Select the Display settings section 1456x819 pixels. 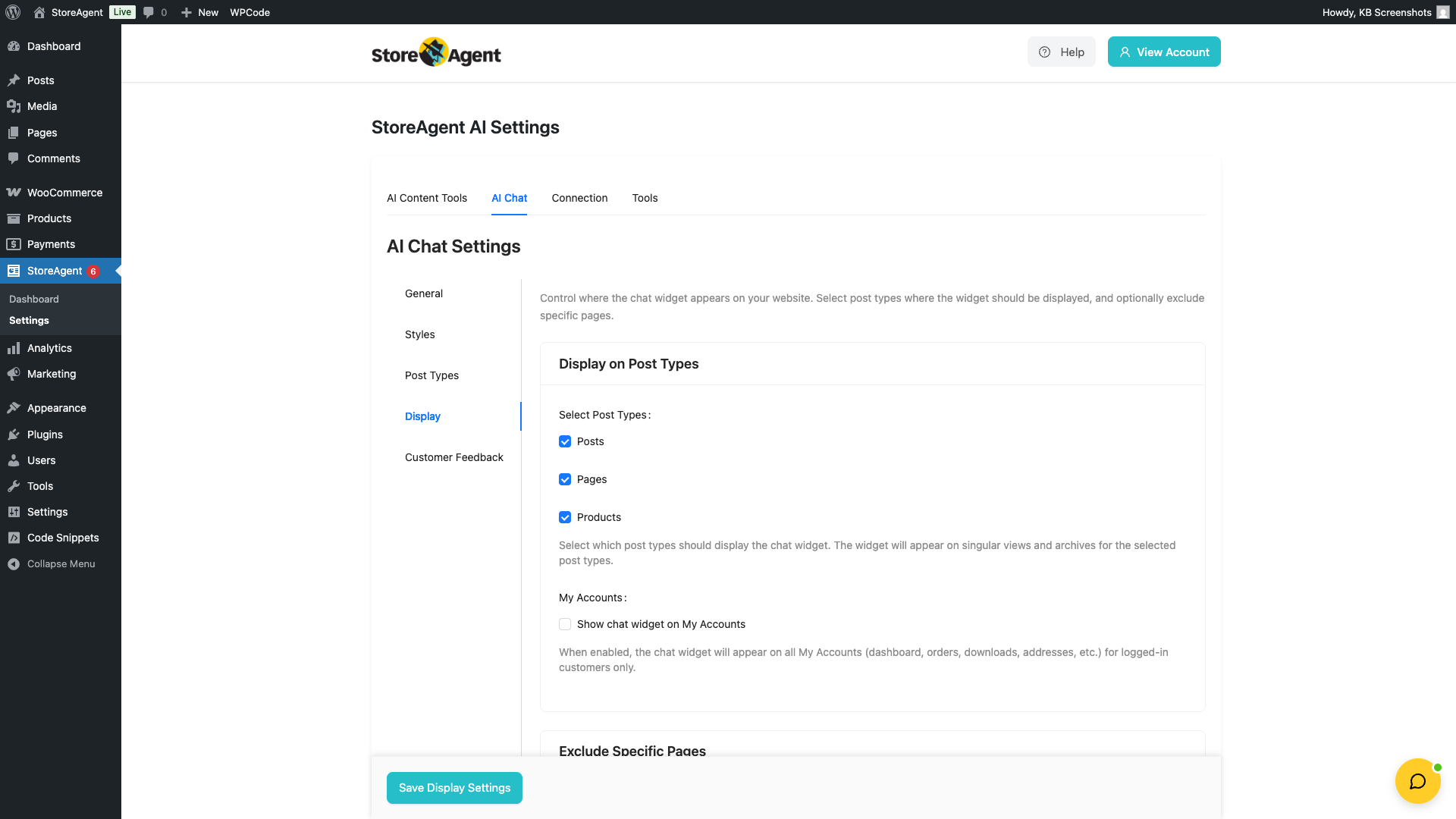pyautogui.click(x=422, y=416)
